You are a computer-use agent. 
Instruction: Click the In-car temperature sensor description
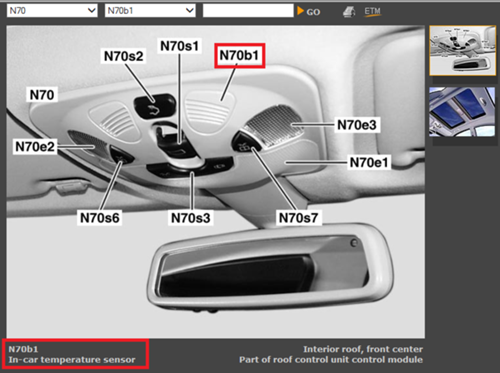click(72, 360)
